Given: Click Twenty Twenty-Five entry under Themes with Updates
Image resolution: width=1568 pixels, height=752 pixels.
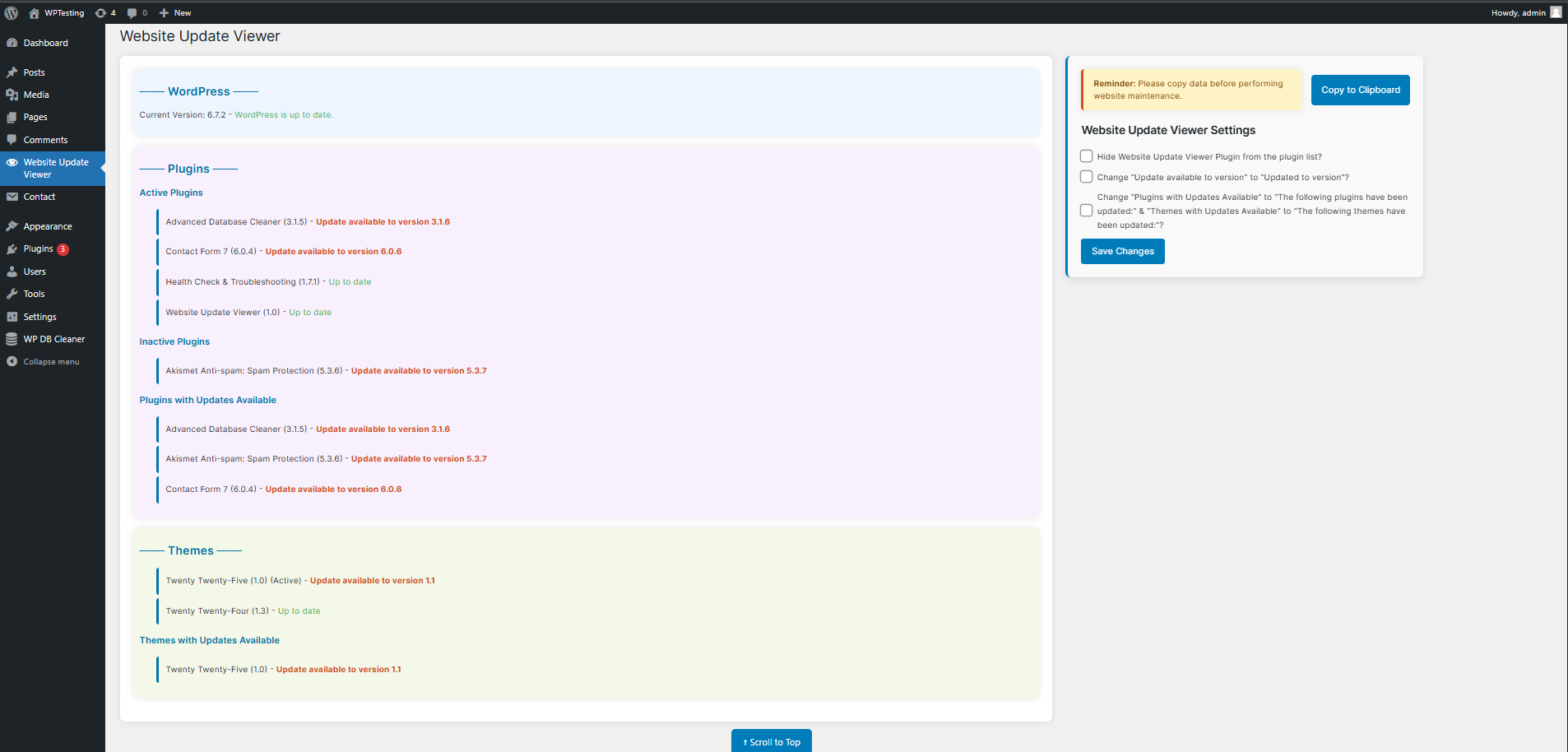Looking at the screenshot, I should 283,670.
